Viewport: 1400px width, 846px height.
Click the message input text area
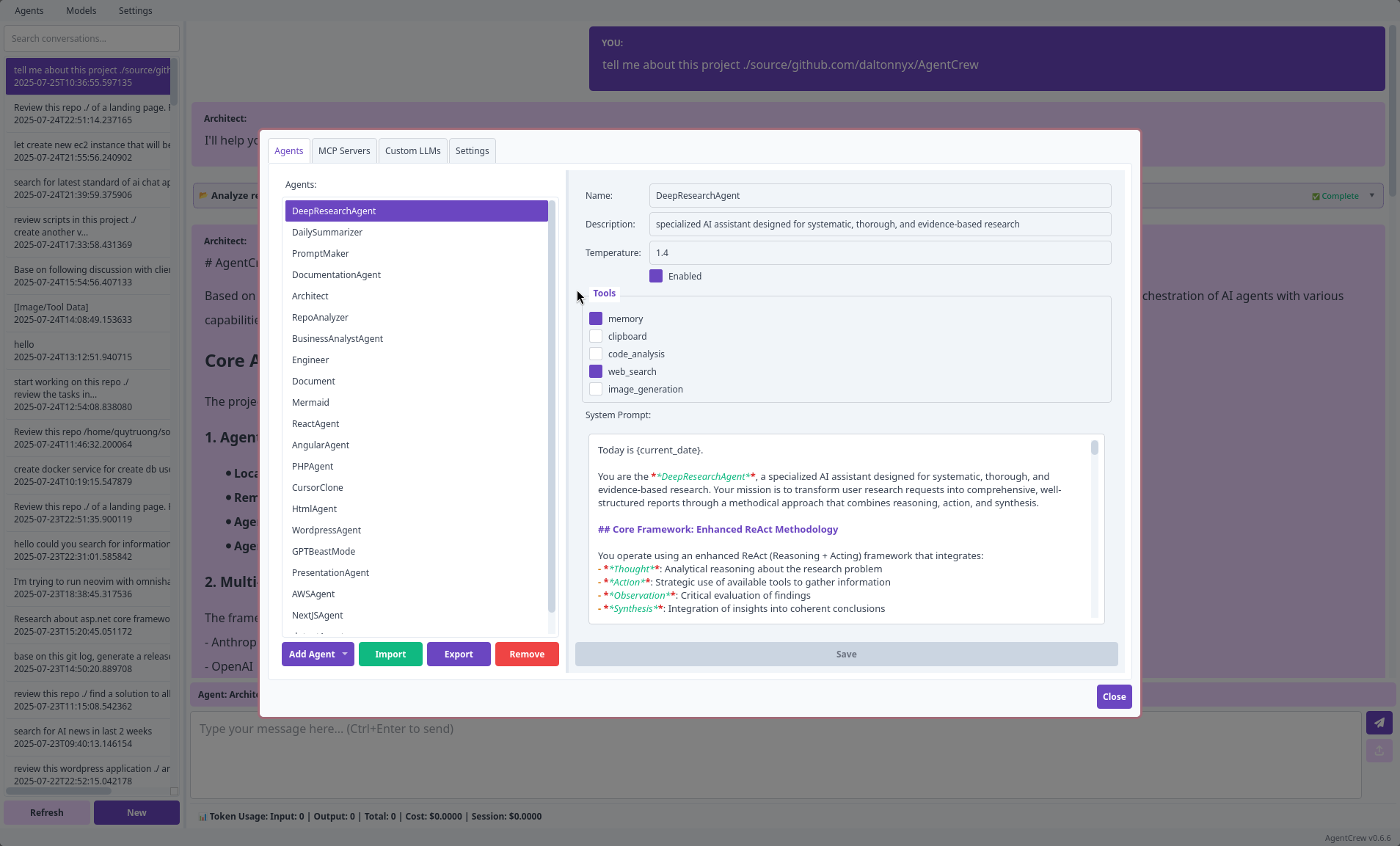click(x=776, y=754)
